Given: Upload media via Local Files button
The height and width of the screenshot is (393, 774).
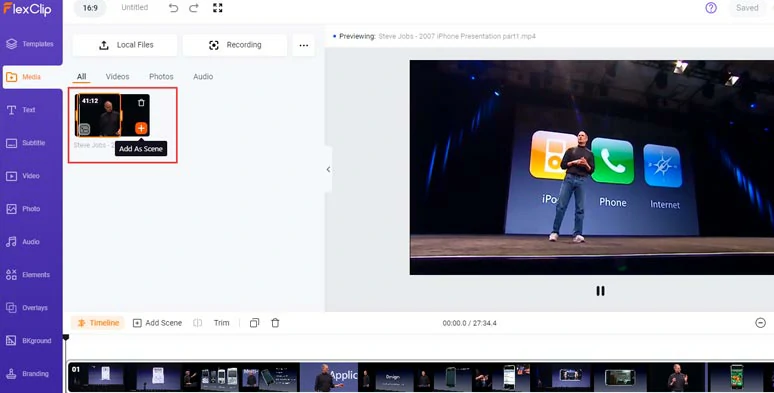Looking at the screenshot, I should (125, 45).
